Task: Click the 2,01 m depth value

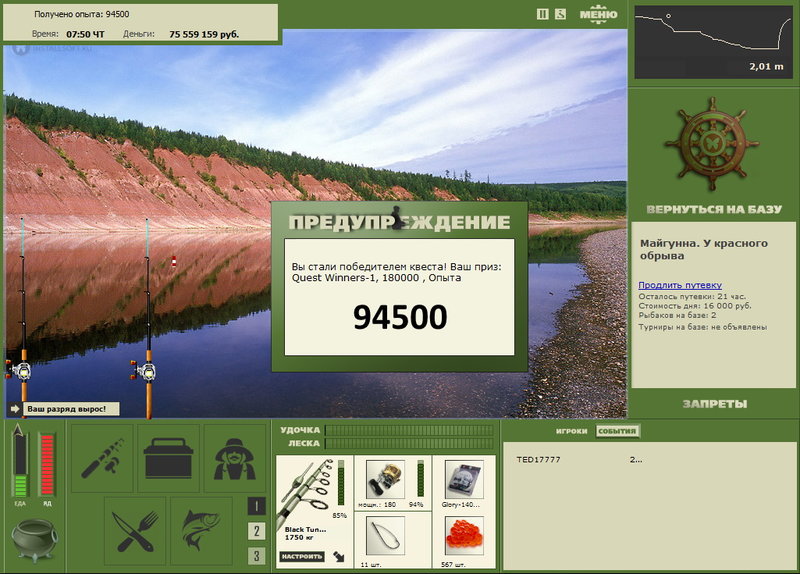Action: coord(766,66)
